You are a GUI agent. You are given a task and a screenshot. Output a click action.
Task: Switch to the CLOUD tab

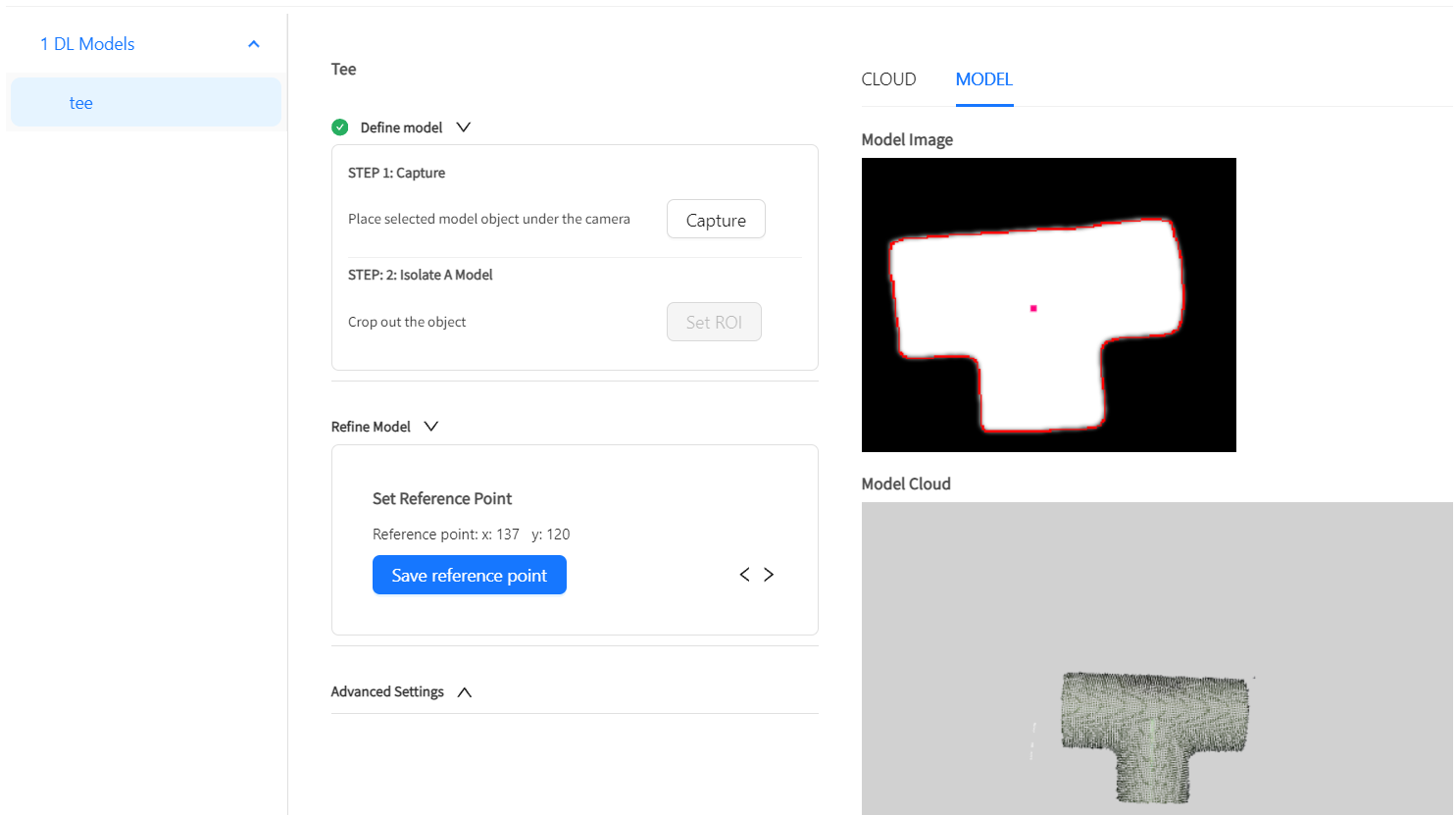[x=888, y=79]
